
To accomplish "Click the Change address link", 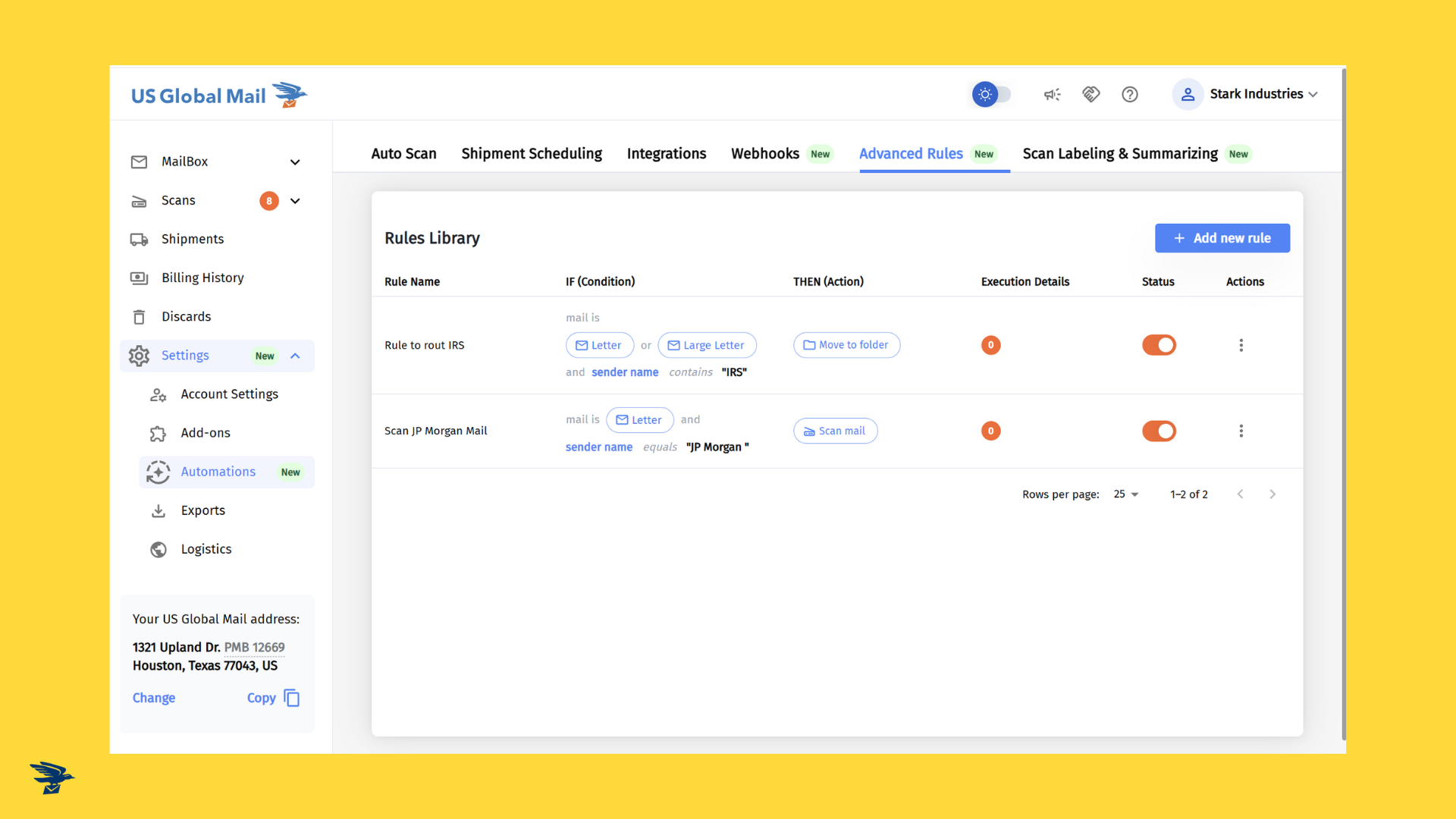I will (x=154, y=698).
